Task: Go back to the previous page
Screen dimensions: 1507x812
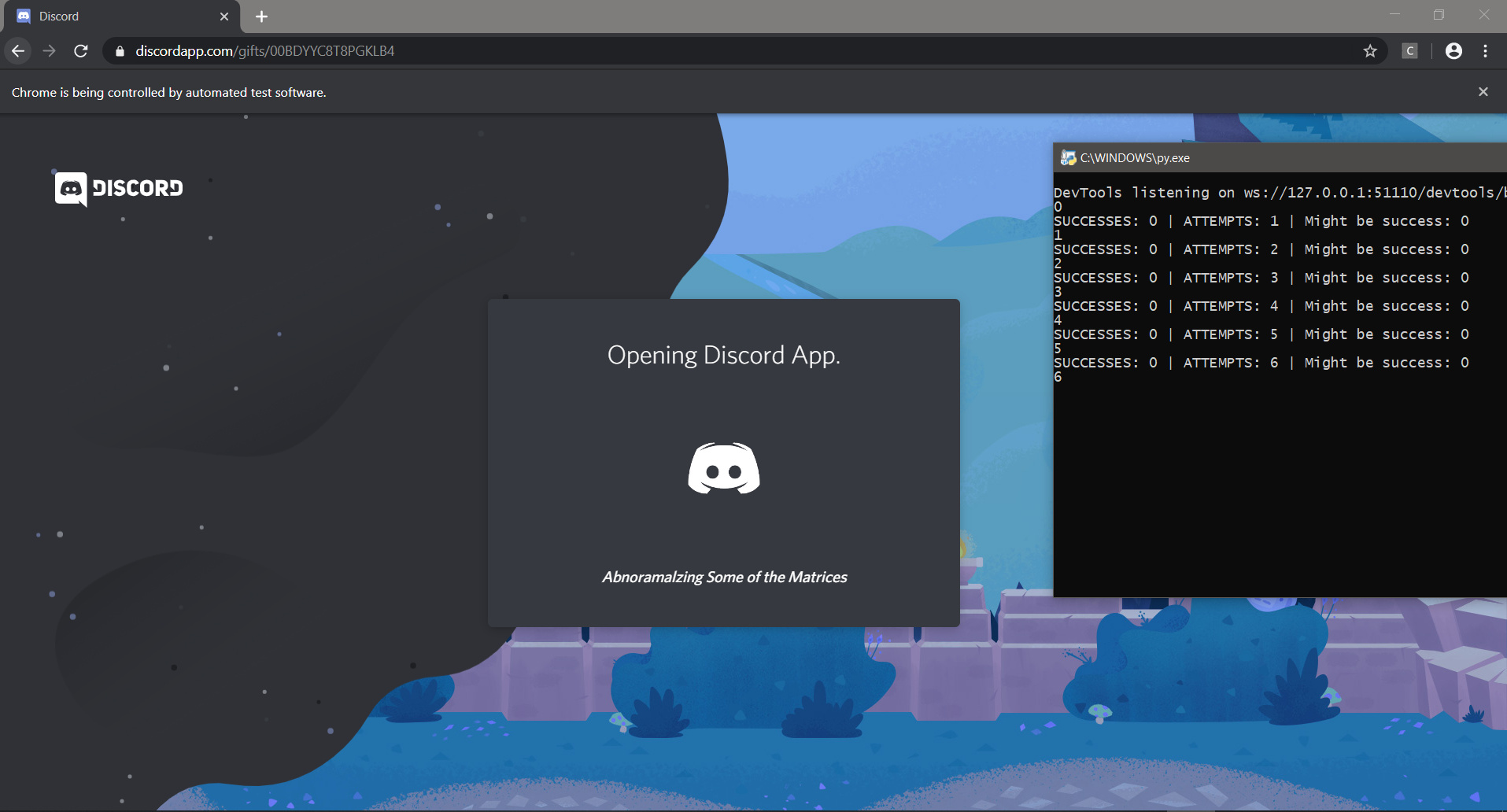Action: (18, 51)
